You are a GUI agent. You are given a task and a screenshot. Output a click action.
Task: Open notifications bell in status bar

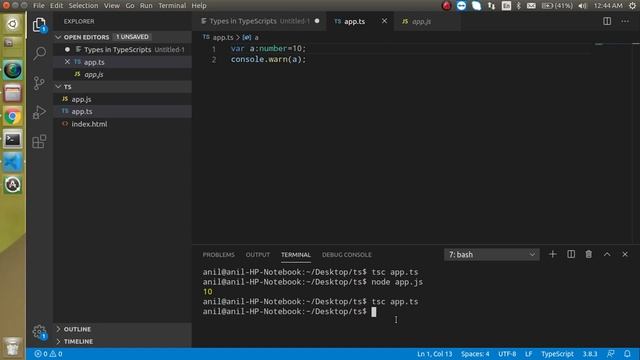[x=627, y=354]
